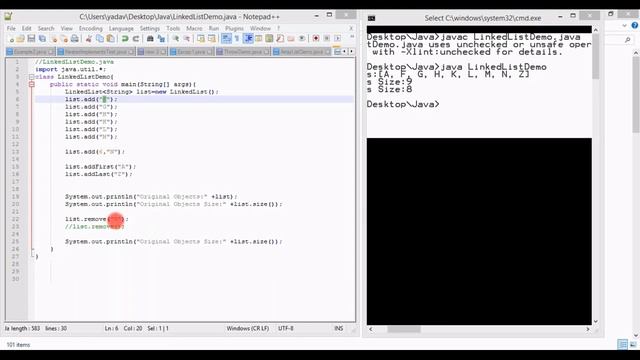Collapse the main method fold on line 4
This screenshot has width=640, height=360.
pos(31,84)
